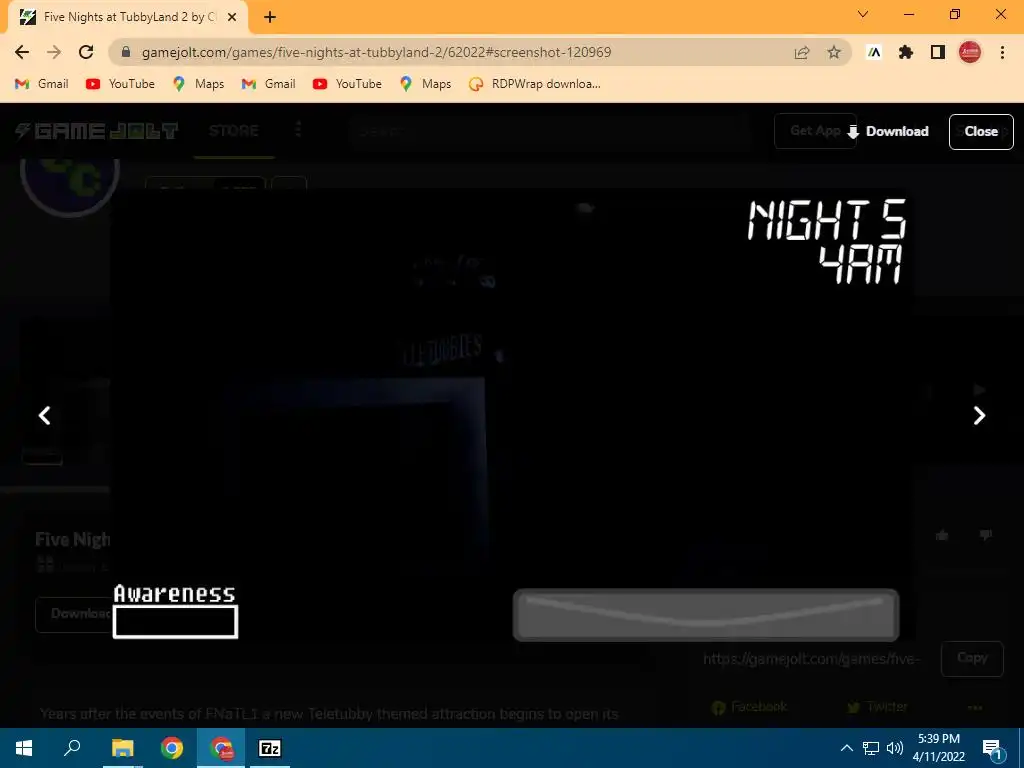The height and width of the screenshot is (768, 1024).
Task: Open notification center icon
Action: 992,749
